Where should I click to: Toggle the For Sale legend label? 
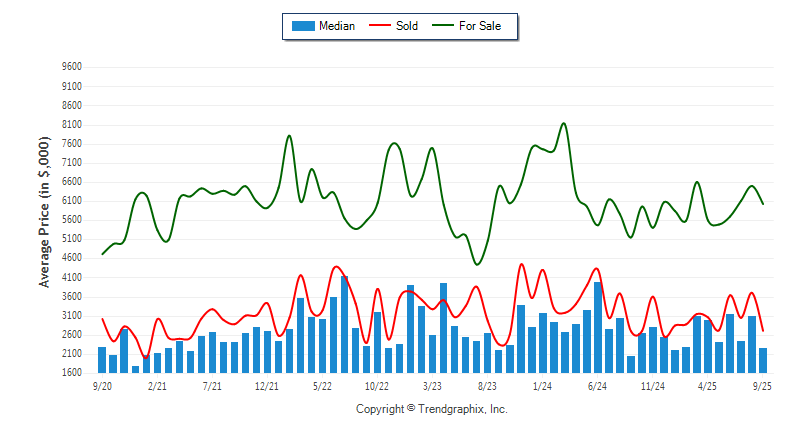click(480, 26)
